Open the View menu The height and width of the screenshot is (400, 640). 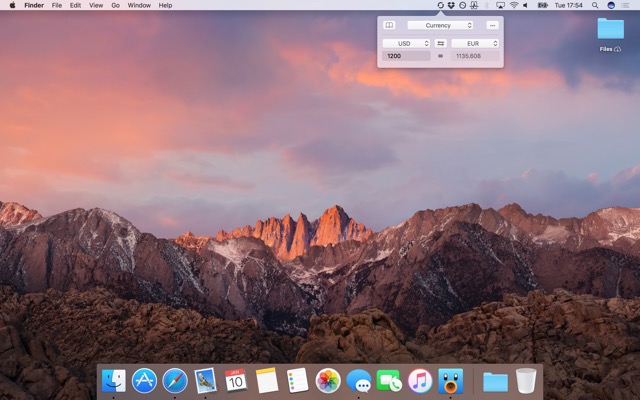click(96, 5)
